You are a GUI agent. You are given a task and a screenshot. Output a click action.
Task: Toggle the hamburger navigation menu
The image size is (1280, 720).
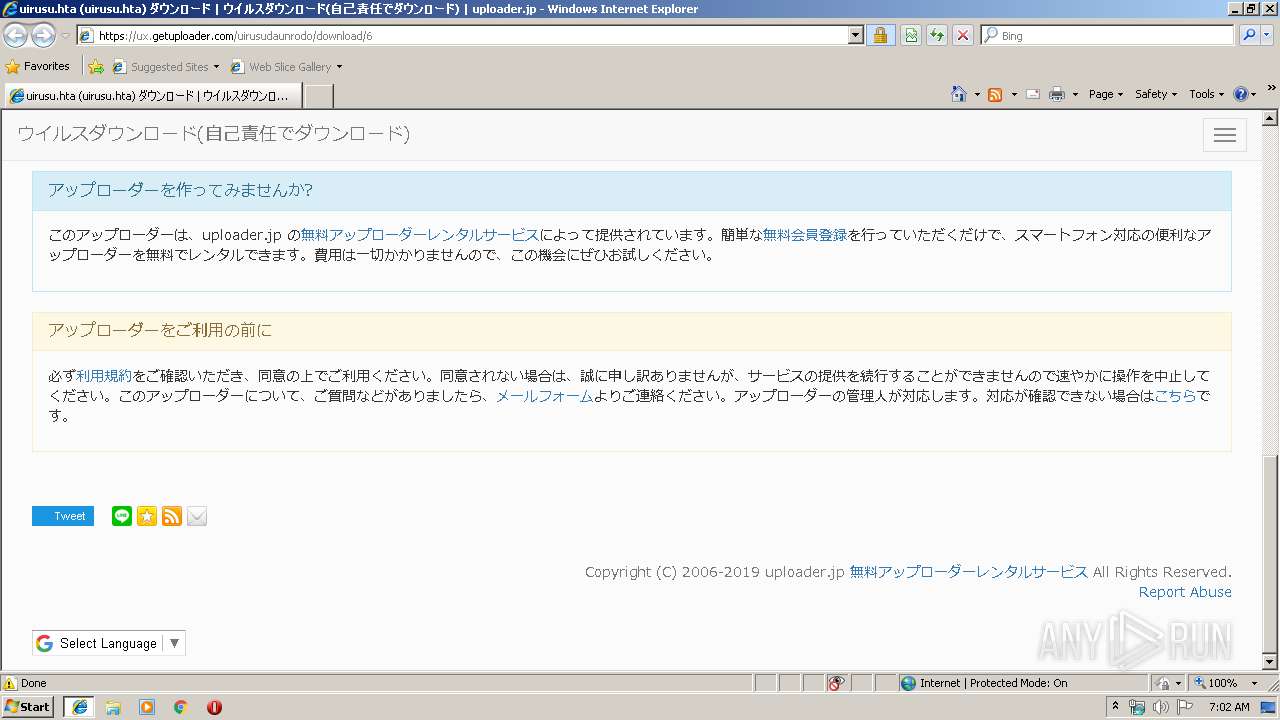[x=1225, y=135]
